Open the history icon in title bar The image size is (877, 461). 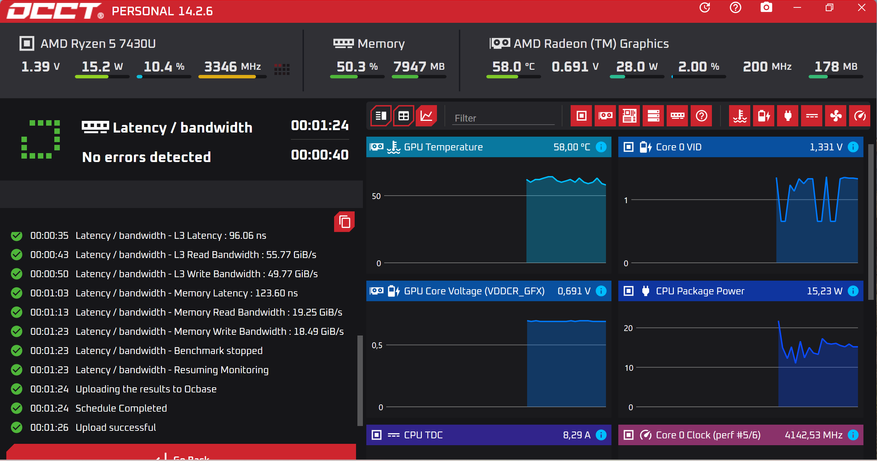pos(705,8)
